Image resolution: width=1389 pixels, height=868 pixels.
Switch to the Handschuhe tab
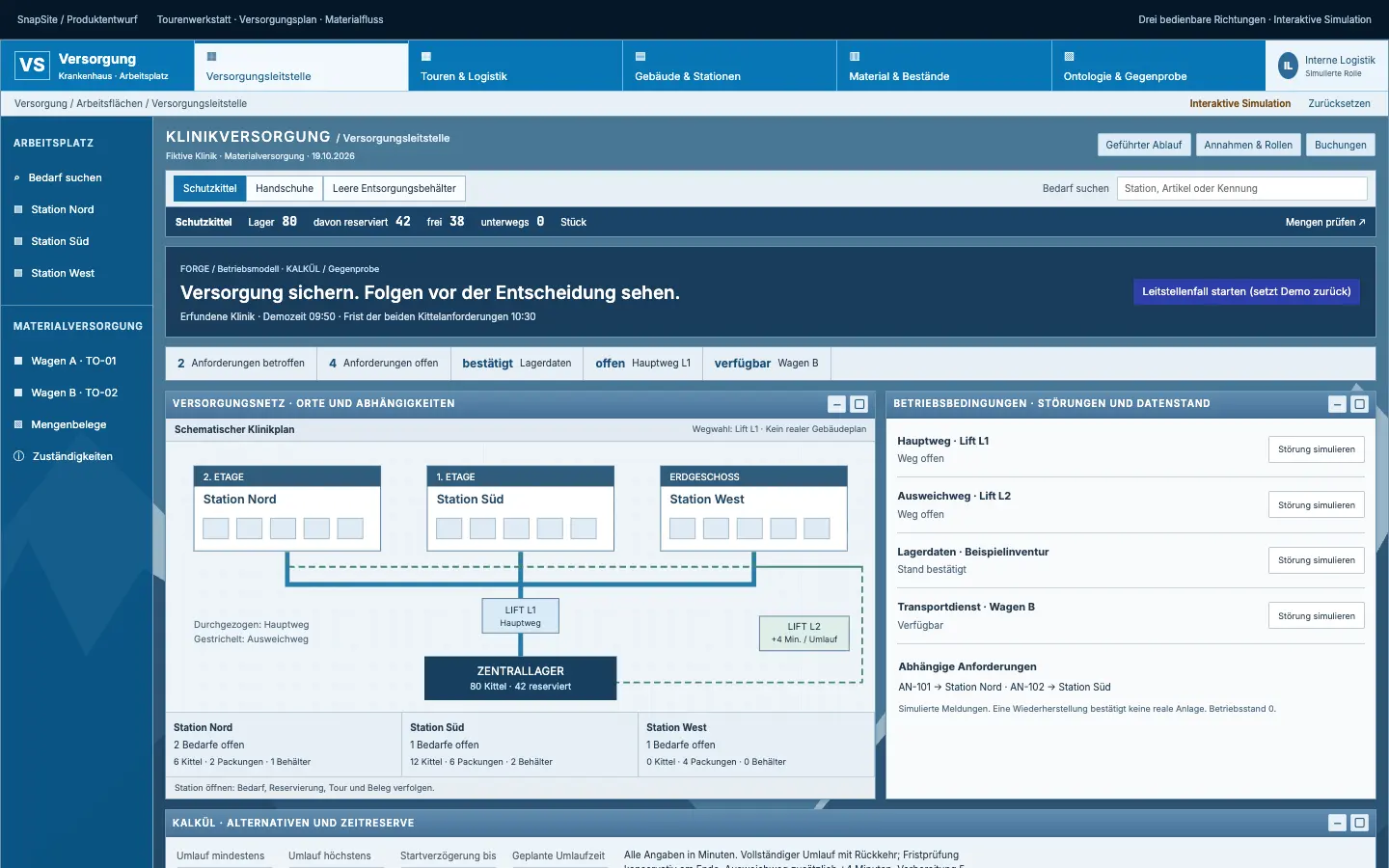coord(285,188)
